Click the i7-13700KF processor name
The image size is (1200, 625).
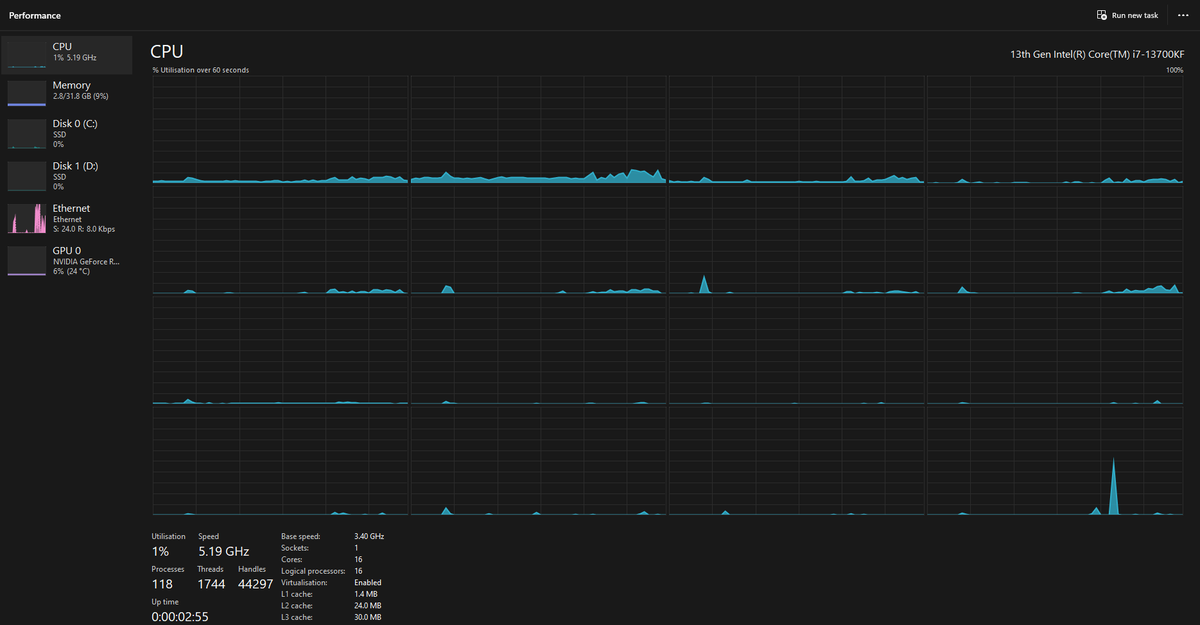1097,55
